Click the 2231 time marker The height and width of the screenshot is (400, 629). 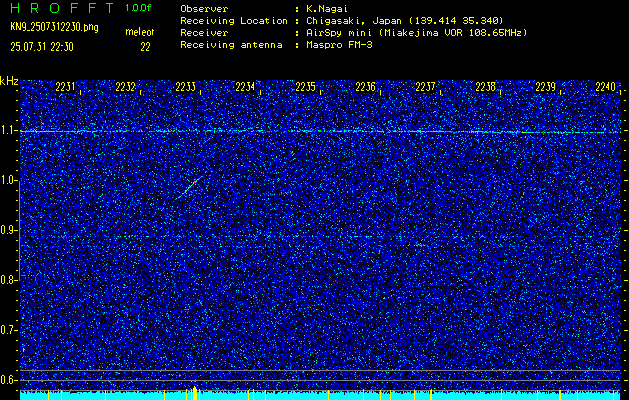[x=65, y=87]
